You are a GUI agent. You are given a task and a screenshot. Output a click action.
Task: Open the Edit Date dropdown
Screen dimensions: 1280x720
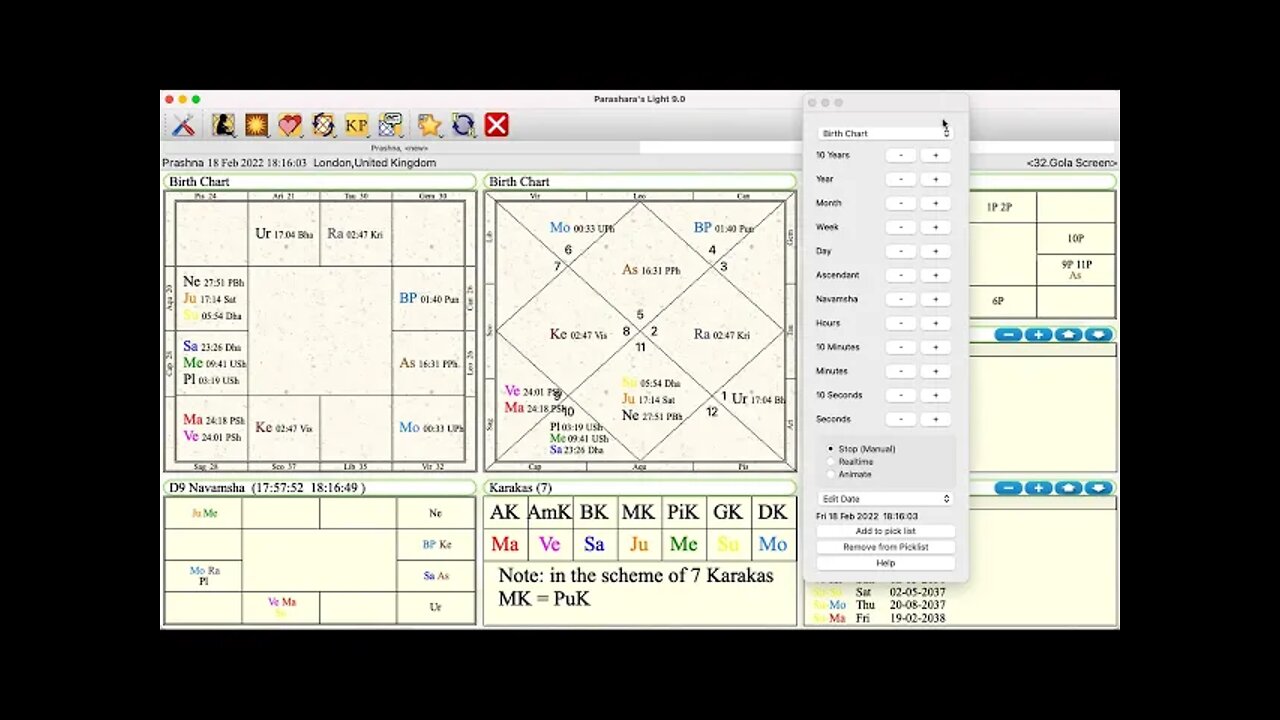[885, 498]
